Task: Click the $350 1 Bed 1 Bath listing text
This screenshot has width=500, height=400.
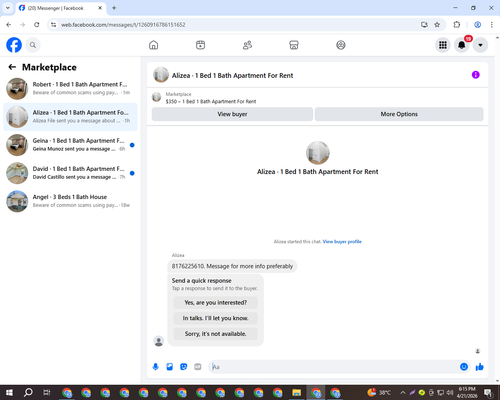Action: coord(211,101)
